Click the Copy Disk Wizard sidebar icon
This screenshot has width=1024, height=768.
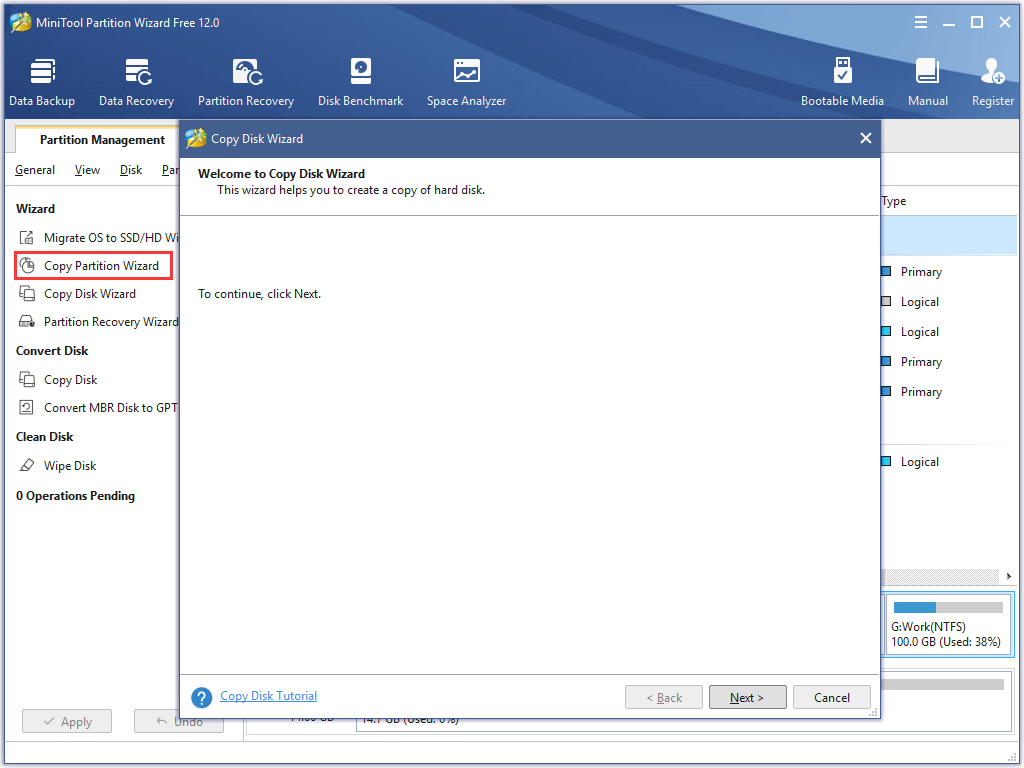pos(27,294)
